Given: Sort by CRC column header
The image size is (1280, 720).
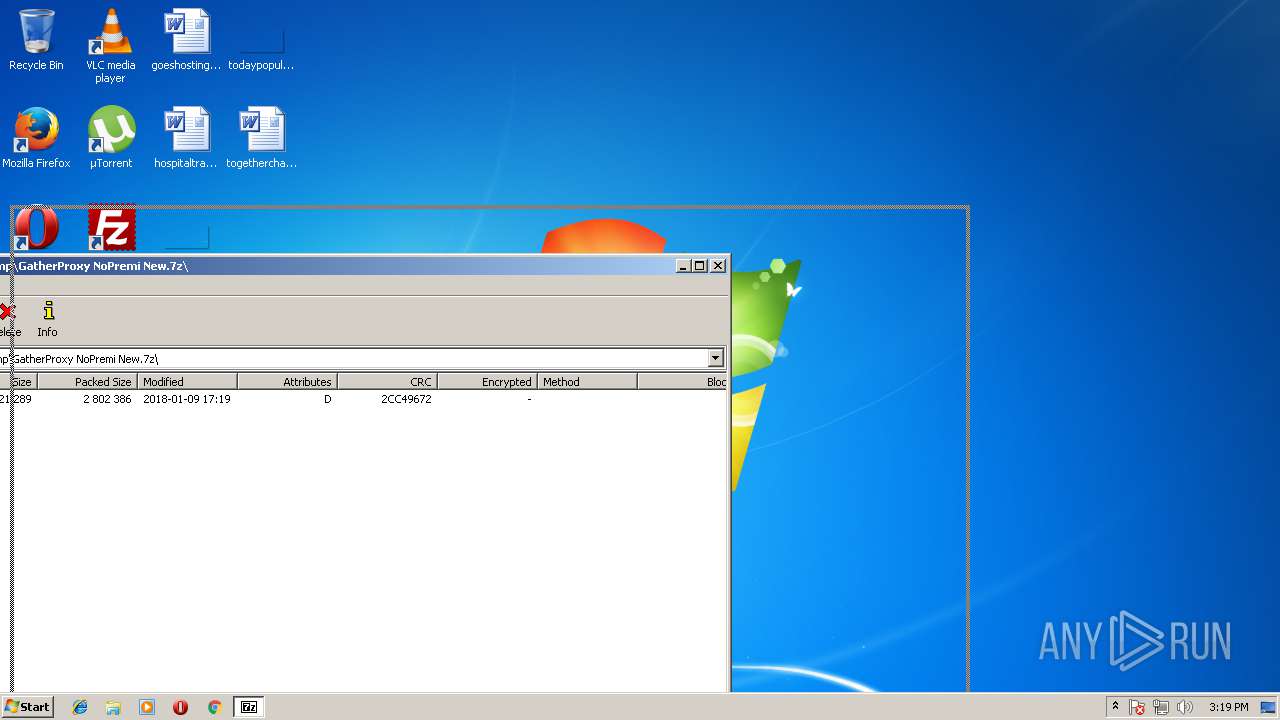Looking at the screenshot, I should 387,382.
